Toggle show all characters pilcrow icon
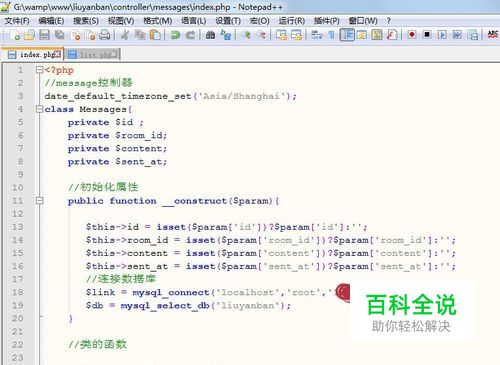 pos(331,35)
